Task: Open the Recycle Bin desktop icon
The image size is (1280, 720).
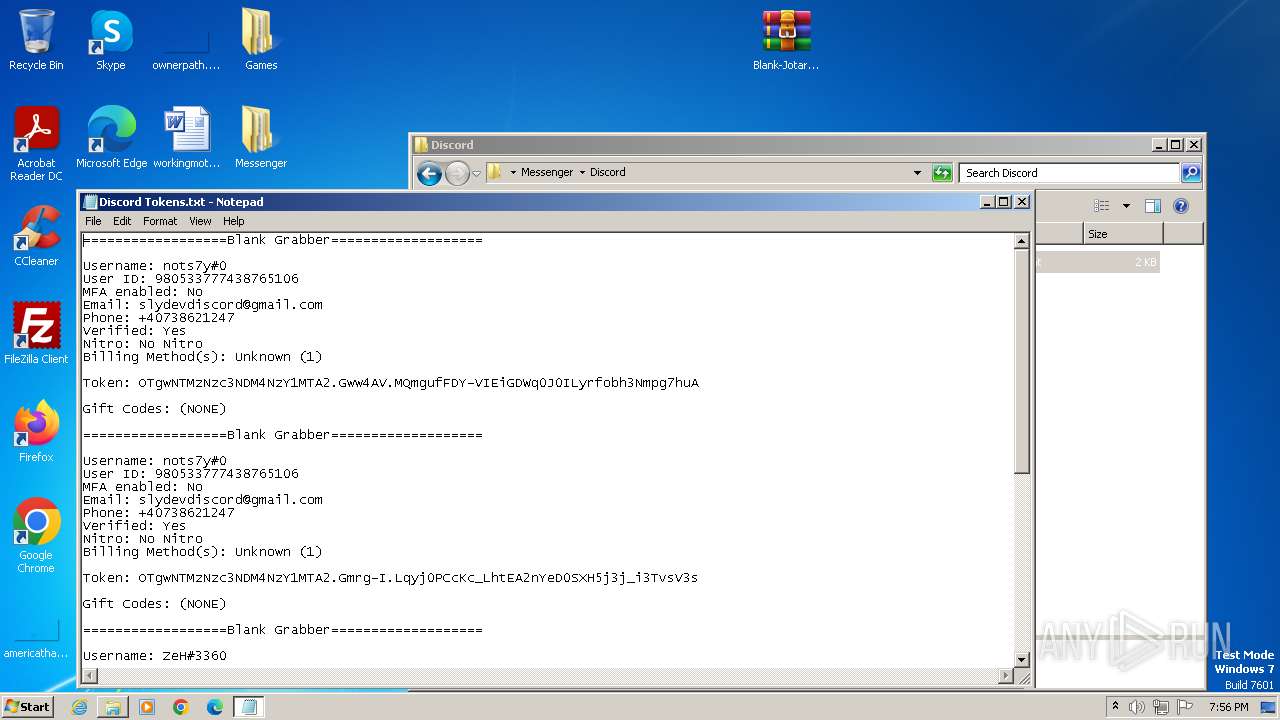Action: (x=36, y=40)
